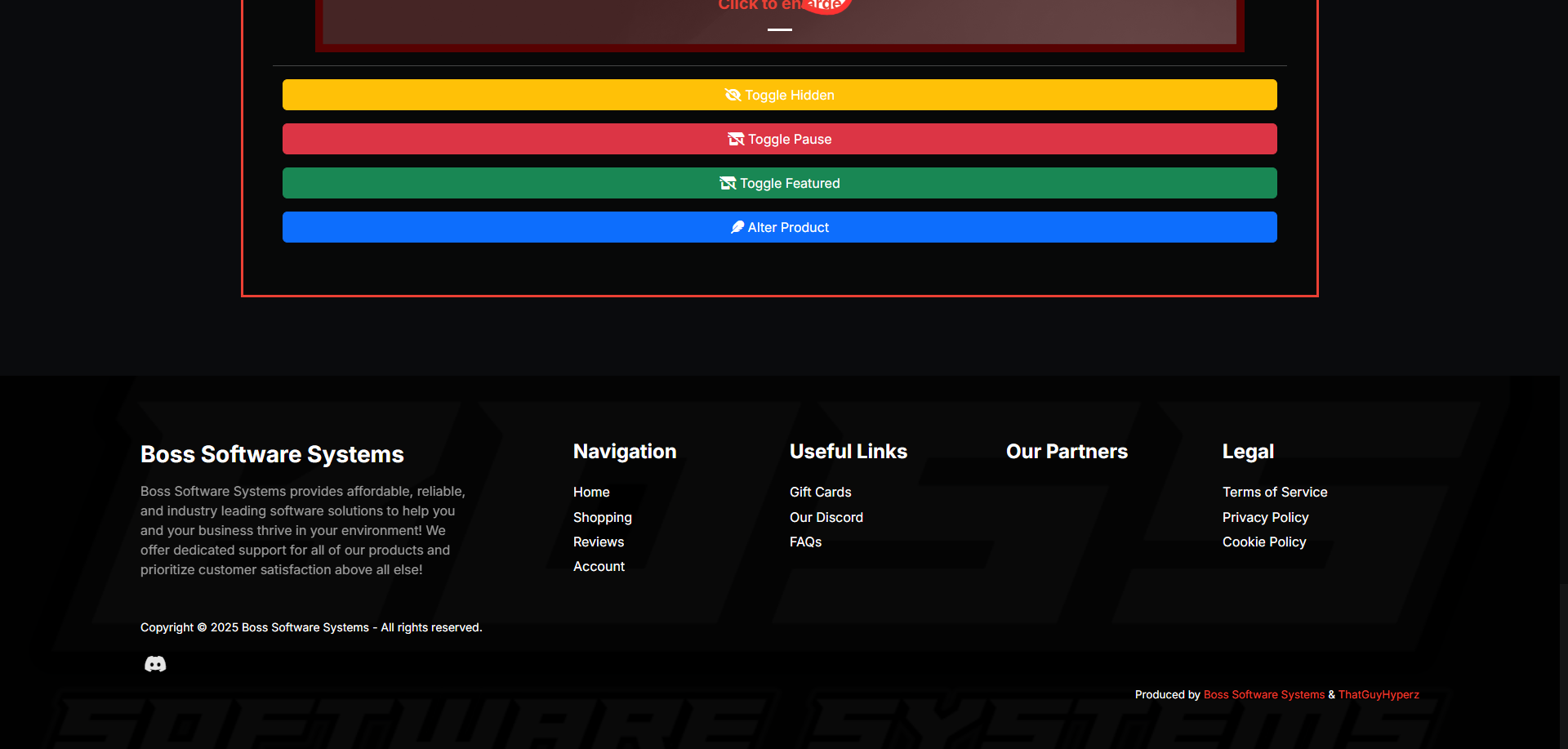Open the FAQs link

click(805, 542)
